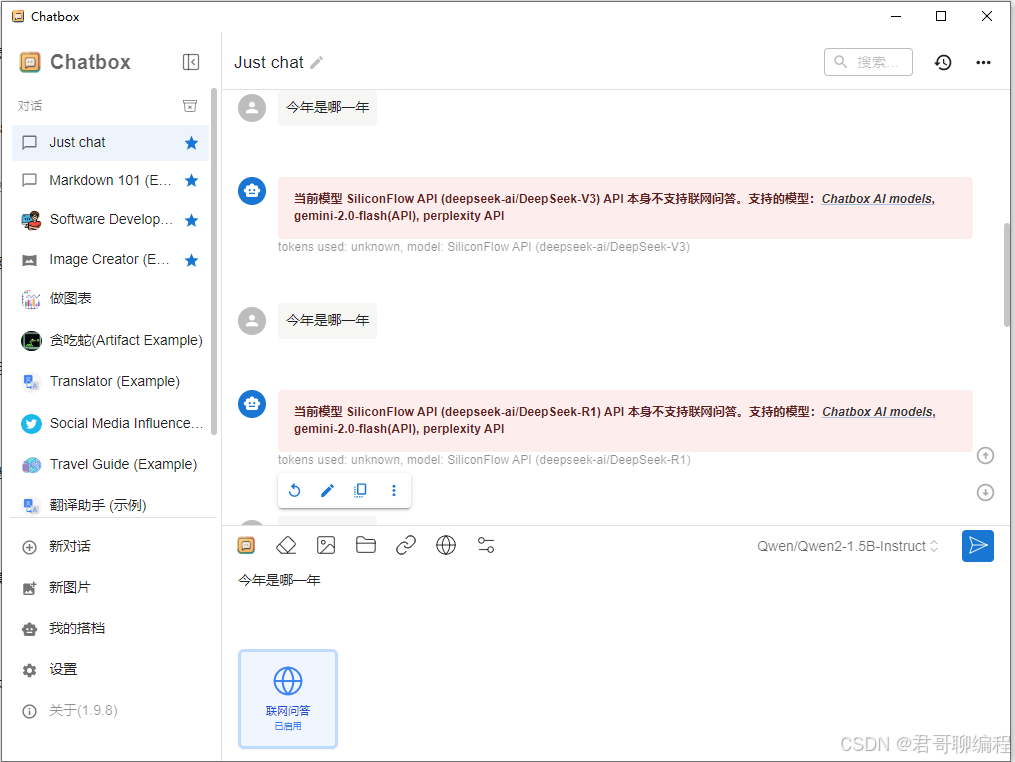The width and height of the screenshot is (1015, 762).
Task: Regenerate the DeepSeek-R1 response
Action: [x=295, y=490]
